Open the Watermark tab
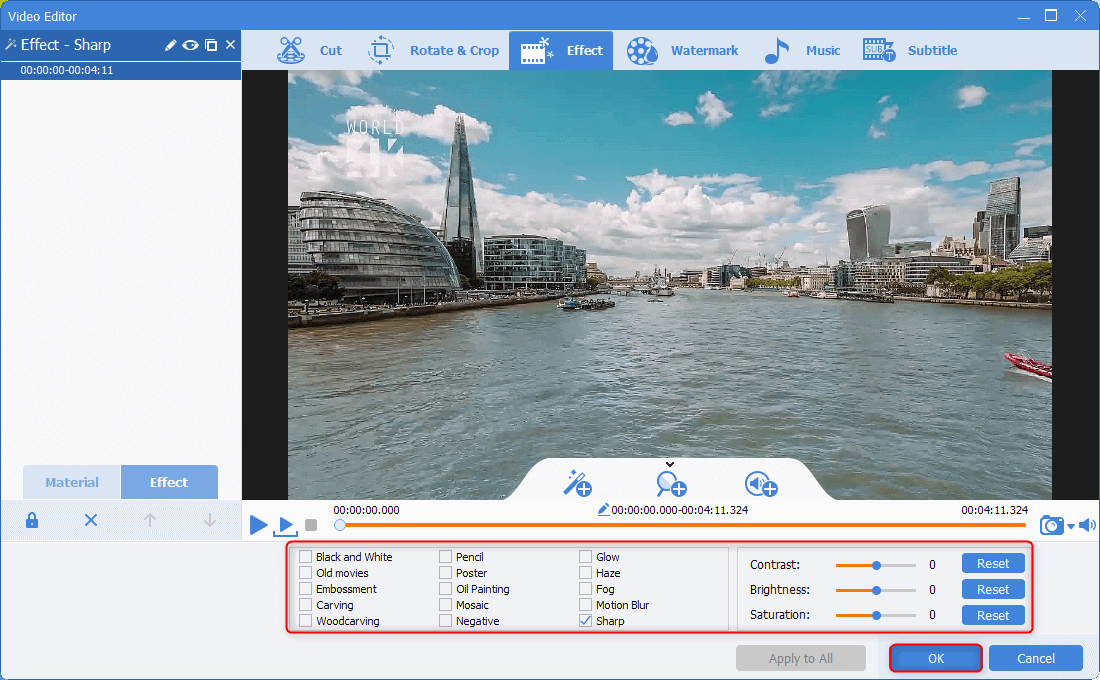Screen dimensions: 1100x680 point(682,51)
